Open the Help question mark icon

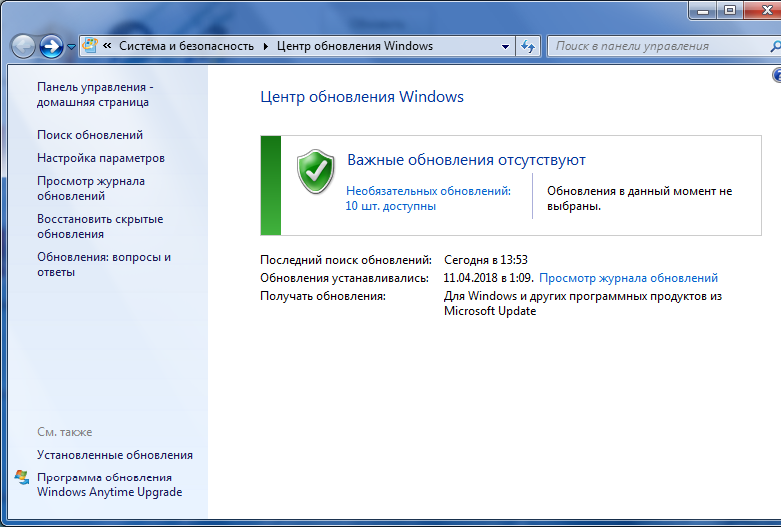tap(777, 75)
